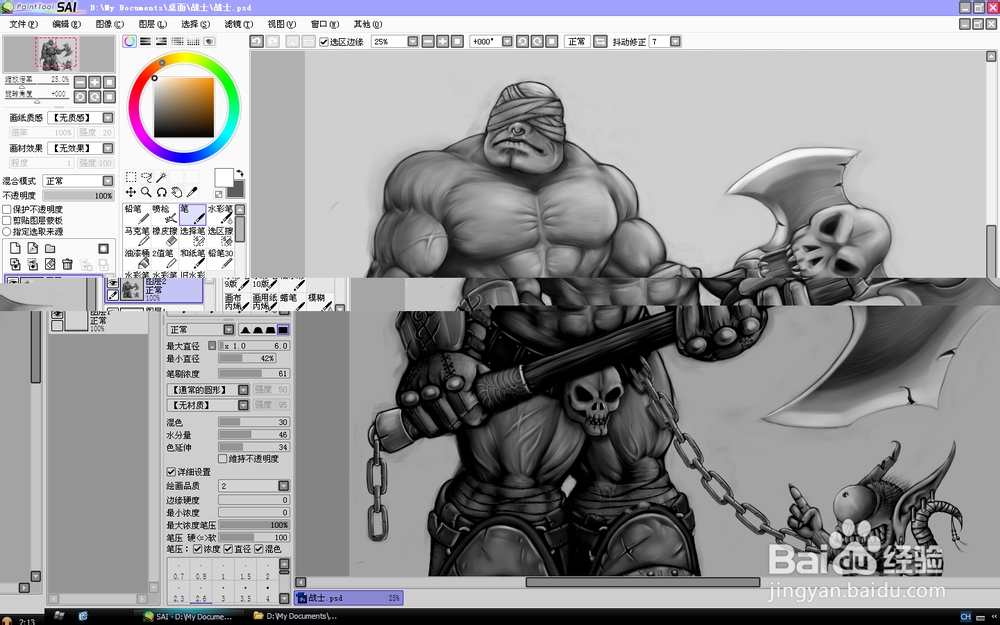Enable 保护不透明度 checkbox

tap(7, 209)
